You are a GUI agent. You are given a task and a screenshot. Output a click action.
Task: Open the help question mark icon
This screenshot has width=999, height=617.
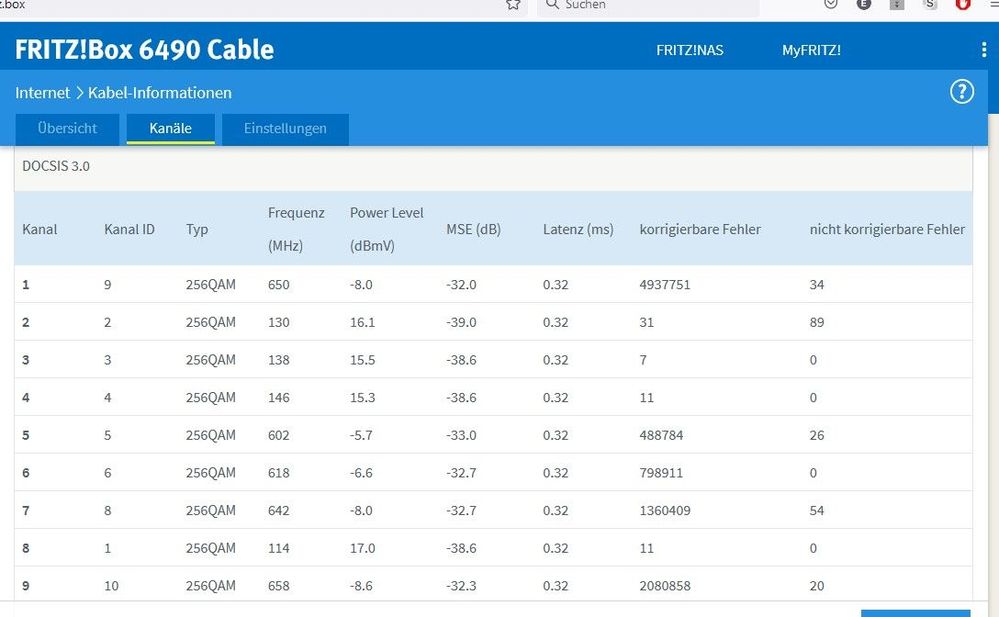[961, 92]
